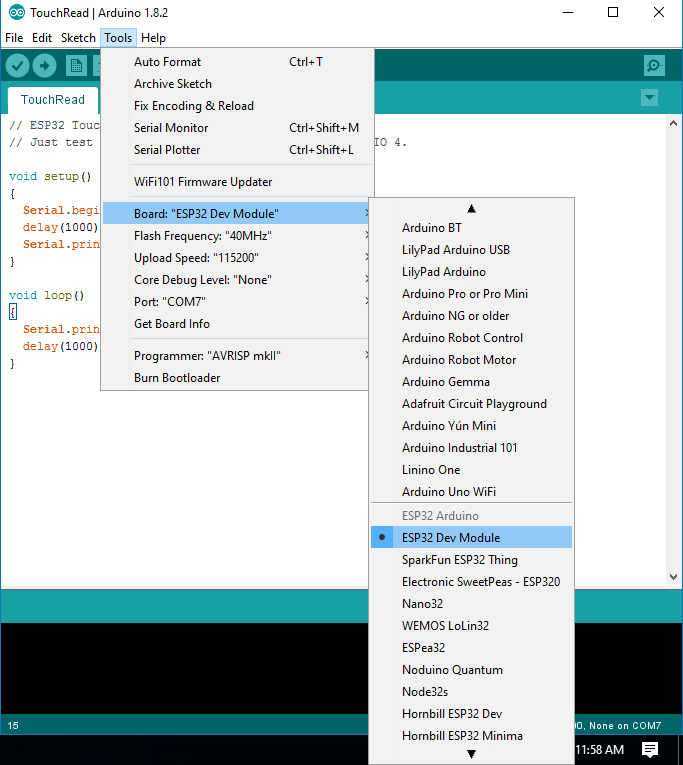Click the tab options down-arrow icon
The width and height of the screenshot is (683, 765).
pos(650,98)
